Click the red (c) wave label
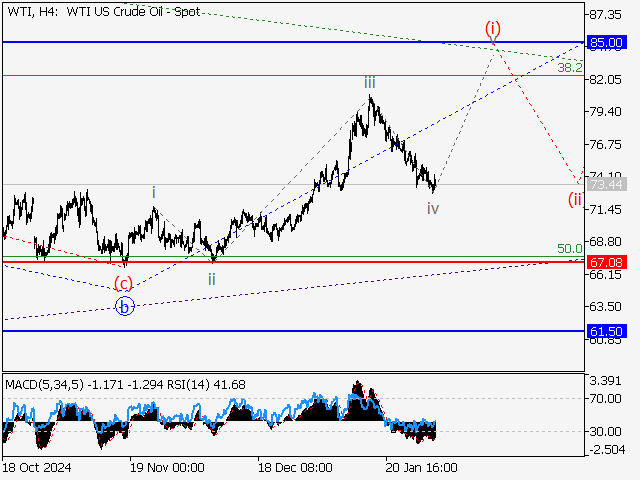Viewport: 640px width, 480px height. pos(123,282)
